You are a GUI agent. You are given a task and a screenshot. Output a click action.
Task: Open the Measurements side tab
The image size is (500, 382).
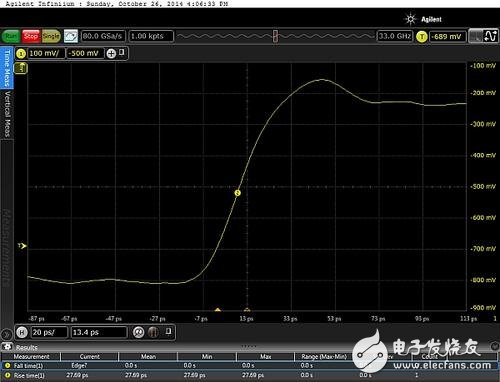tap(7, 248)
